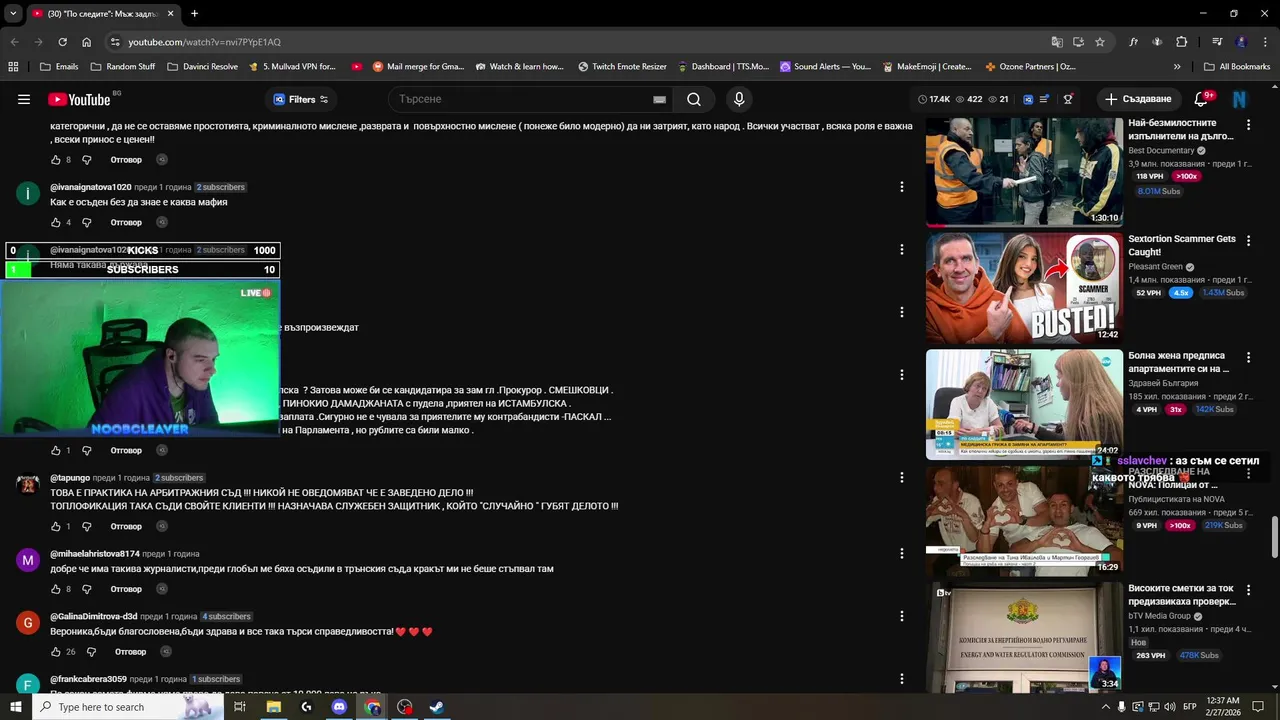Start voice search with the microphone icon
This screenshot has width=1280, height=720.
739,99
